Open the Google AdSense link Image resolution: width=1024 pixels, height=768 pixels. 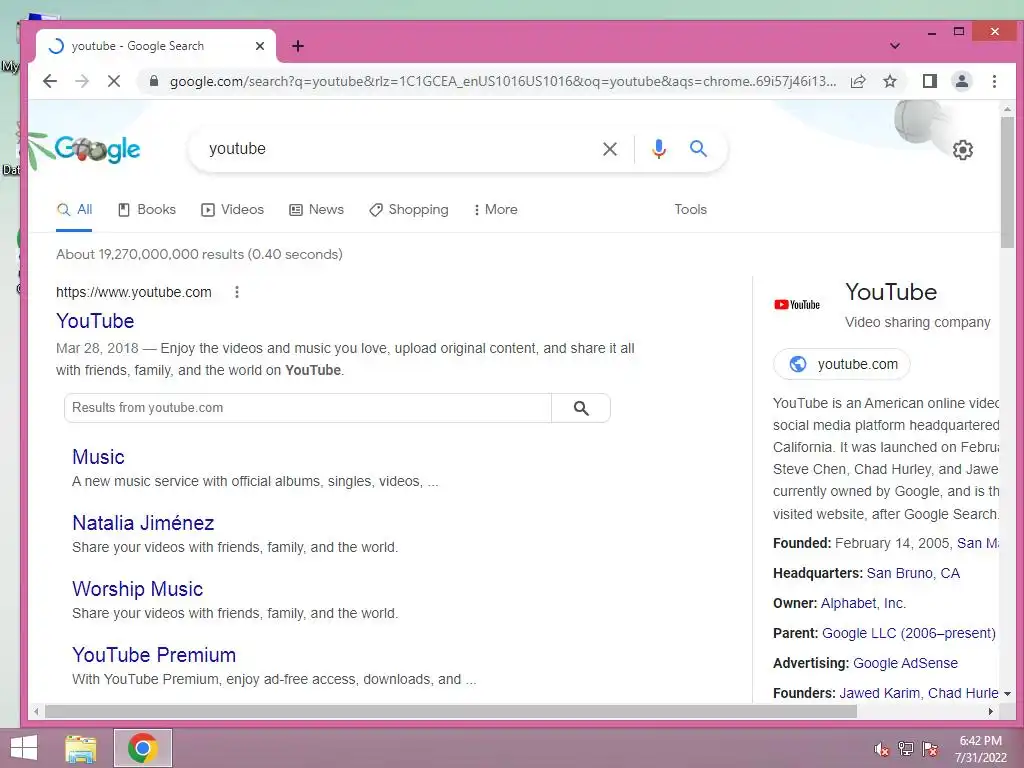click(905, 664)
